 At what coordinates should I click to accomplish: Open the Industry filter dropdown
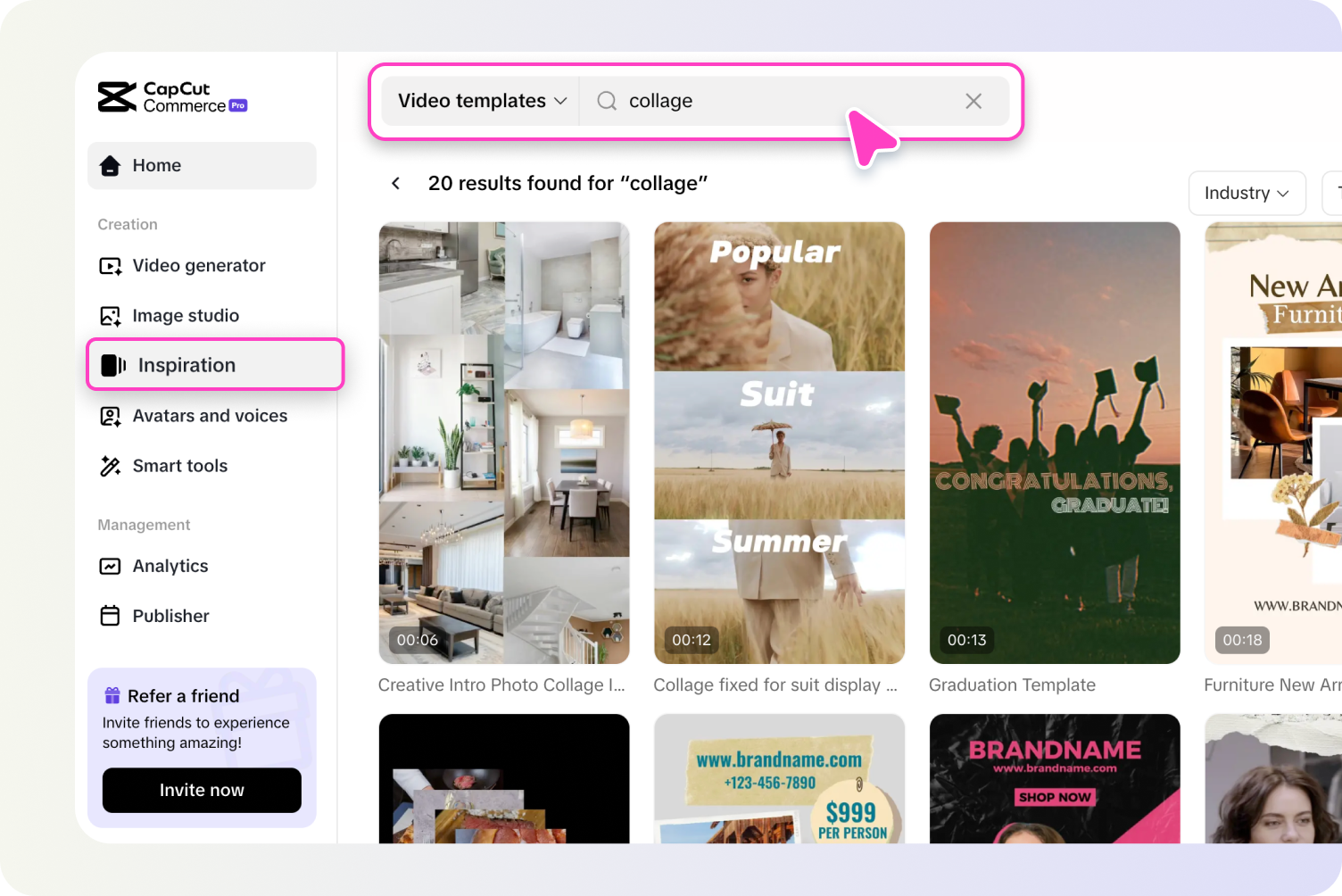pyautogui.click(x=1247, y=193)
